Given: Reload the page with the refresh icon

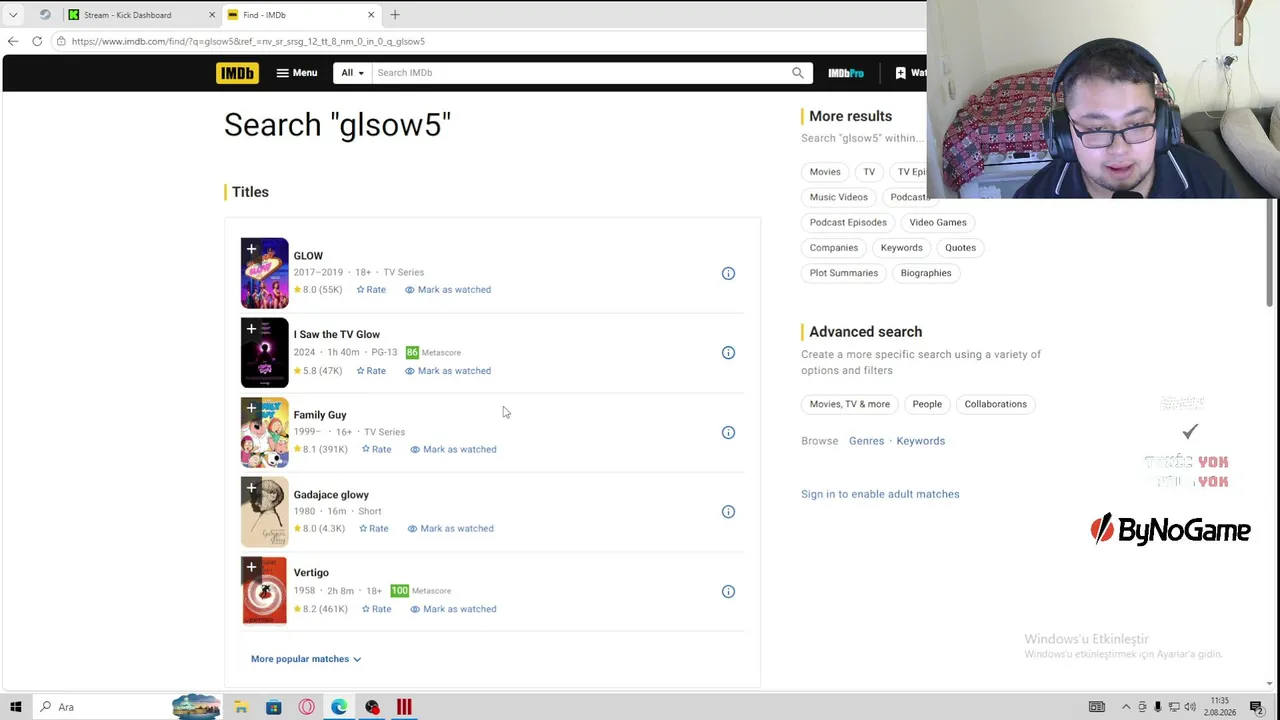Looking at the screenshot, I should [37, 41].
